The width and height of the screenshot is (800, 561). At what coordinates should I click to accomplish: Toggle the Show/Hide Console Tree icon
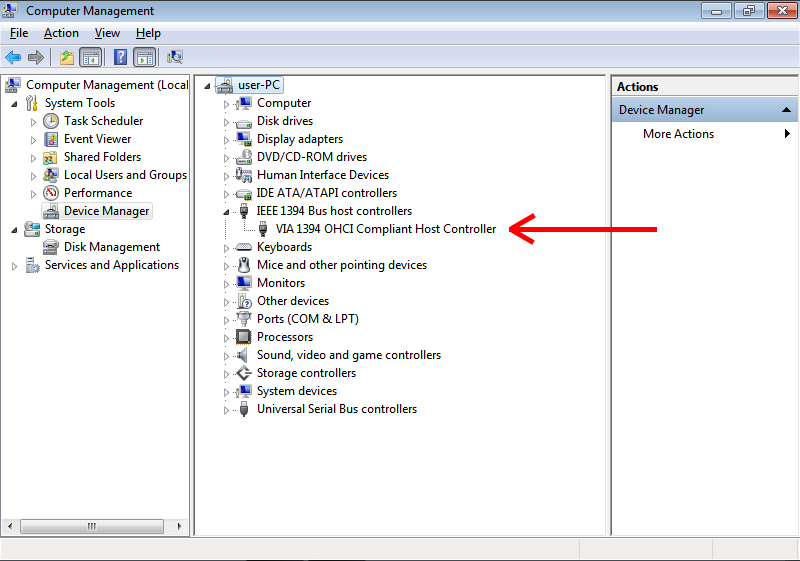[91, 57]
